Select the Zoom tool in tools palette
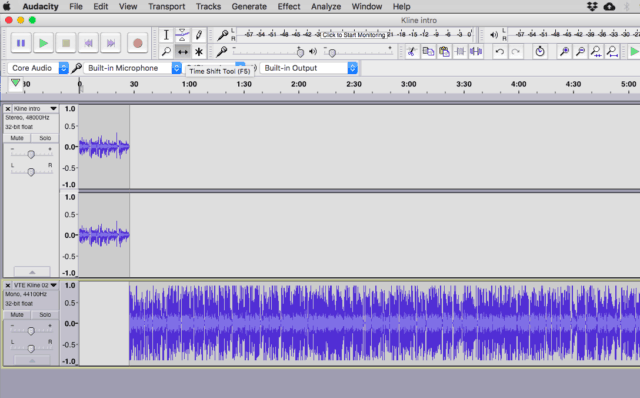Screen dimensions: 640x398 click(166, 52)
